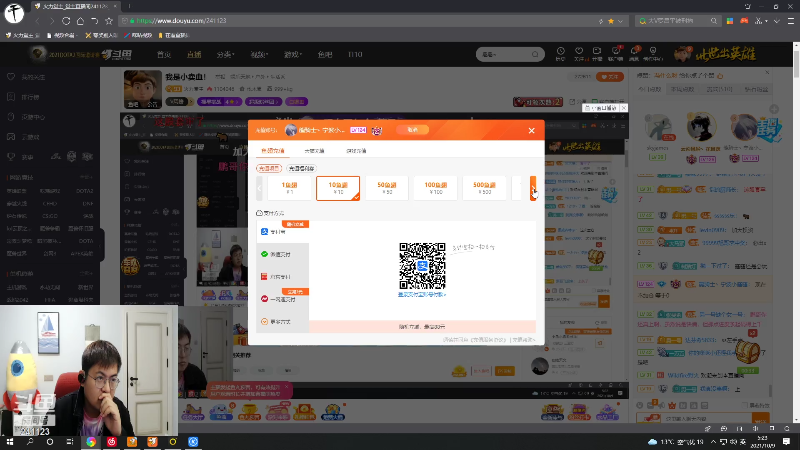Select the 10 fish-fin ¥10 recharge option
This screenshot has width=800, height=450.
(x=338, y=188)
